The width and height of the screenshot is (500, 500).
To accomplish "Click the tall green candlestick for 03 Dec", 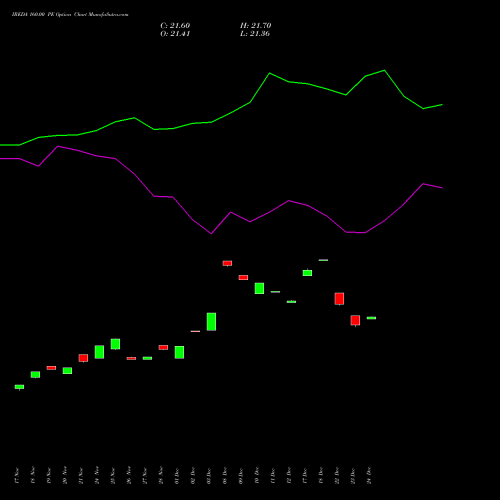I will (x=211, y=322).
